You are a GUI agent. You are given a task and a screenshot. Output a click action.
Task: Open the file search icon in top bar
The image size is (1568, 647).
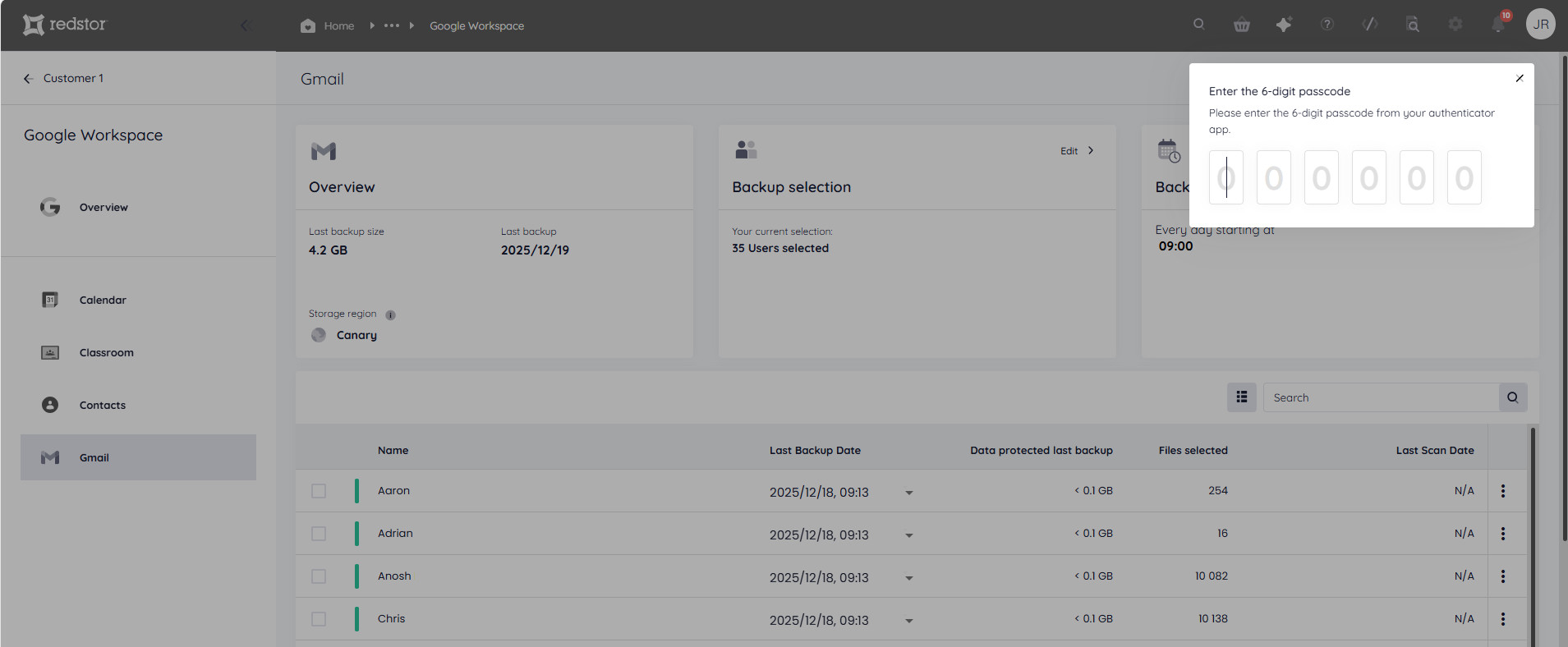point(1413,25)
